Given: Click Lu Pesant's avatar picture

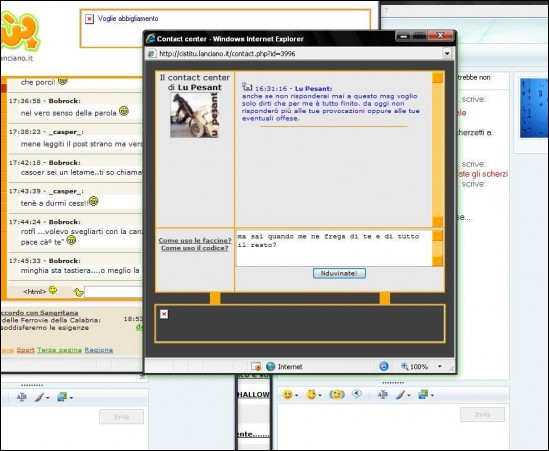Looking at the screenshot, I should [194, 115].
